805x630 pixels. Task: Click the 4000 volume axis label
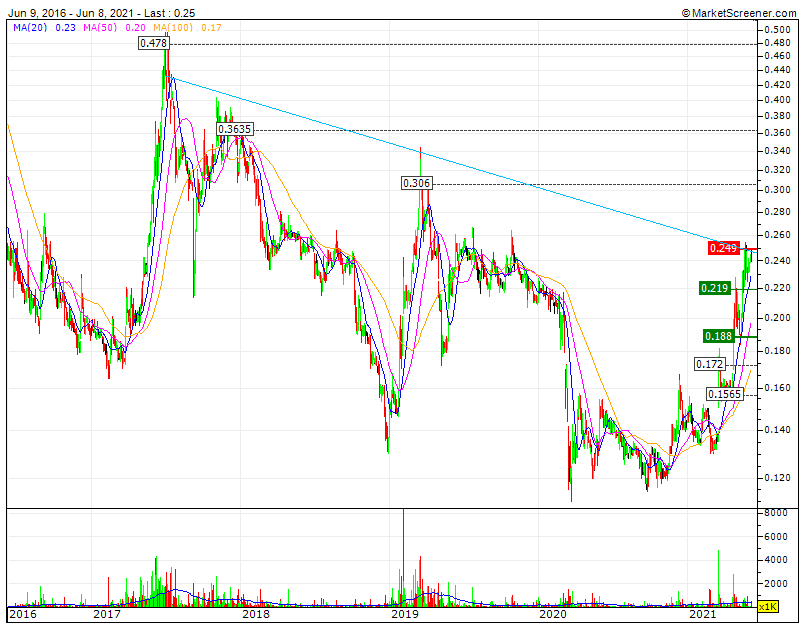coord(776,560)
